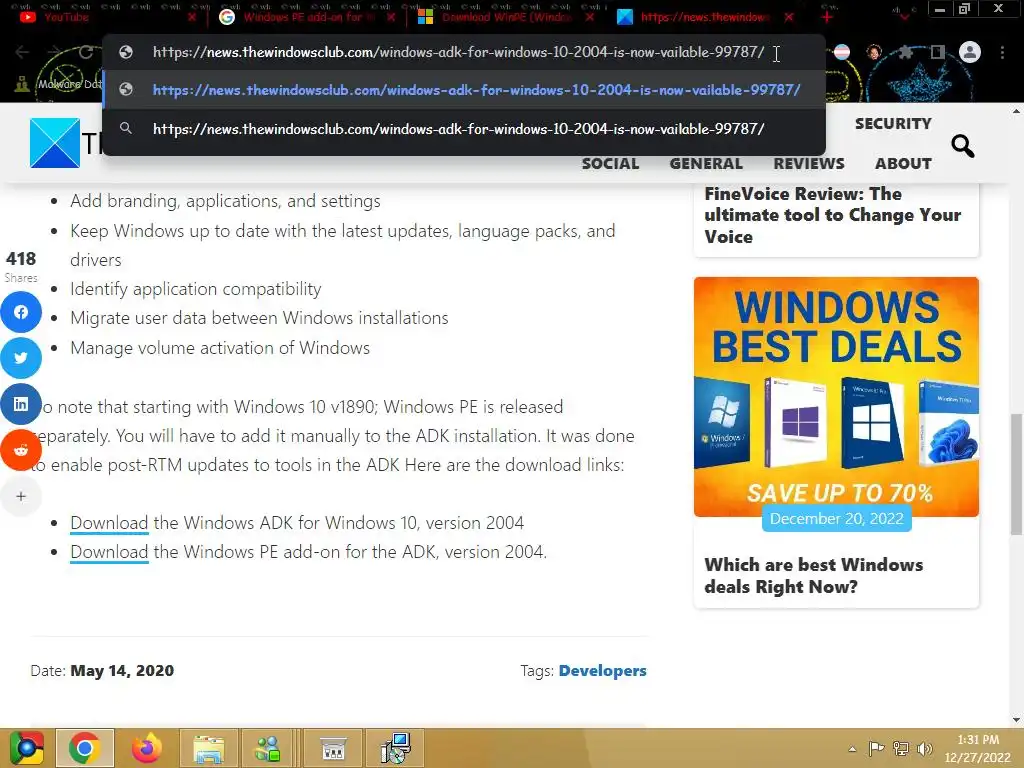Open the SECURITY menu item
Image resolution: width=1024 pixels, height=768 pixels.
point(893,123)
